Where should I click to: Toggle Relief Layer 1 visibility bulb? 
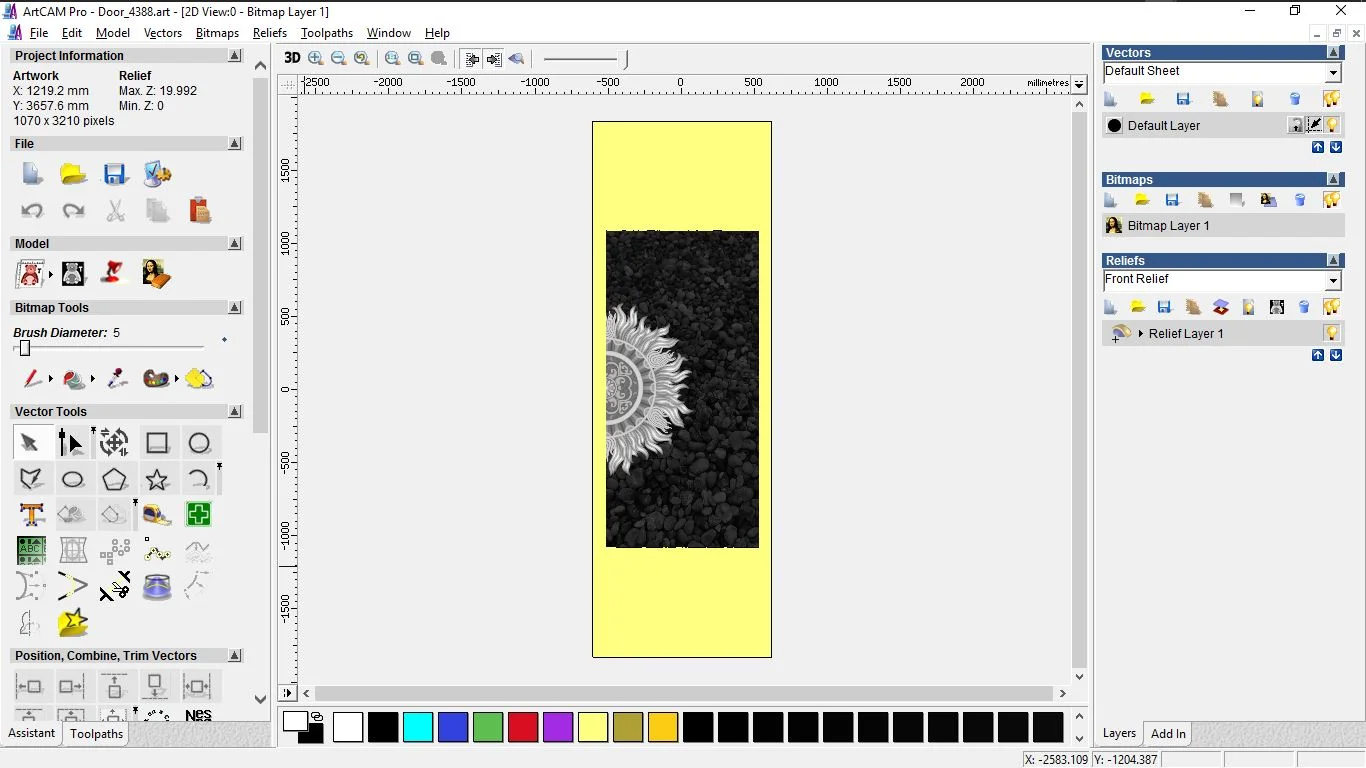point(1331,333)
